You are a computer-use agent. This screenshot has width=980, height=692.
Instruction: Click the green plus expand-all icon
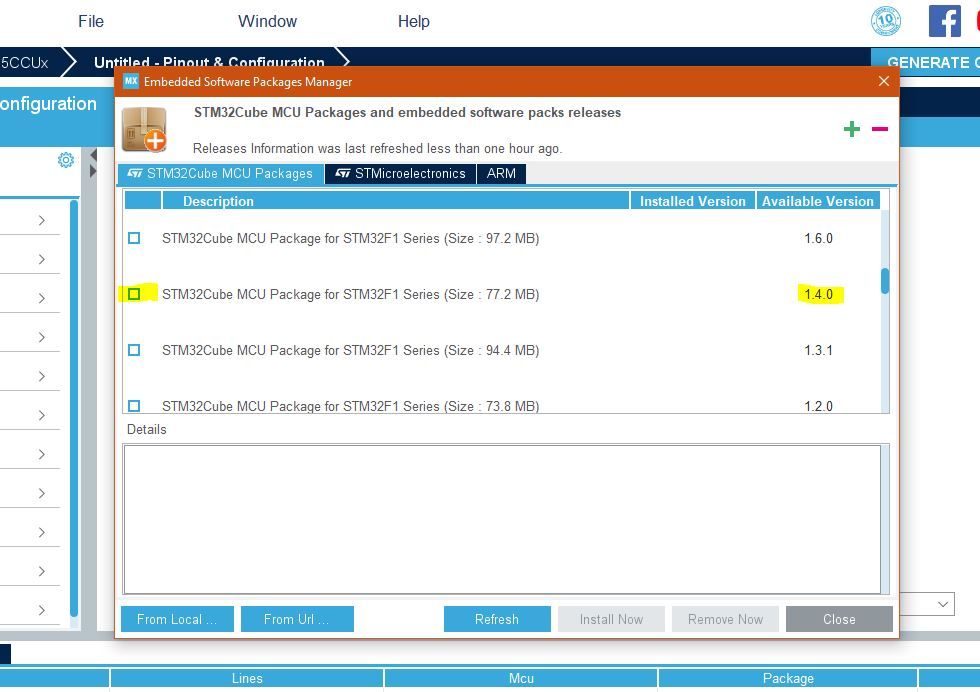tap(851, 129)
